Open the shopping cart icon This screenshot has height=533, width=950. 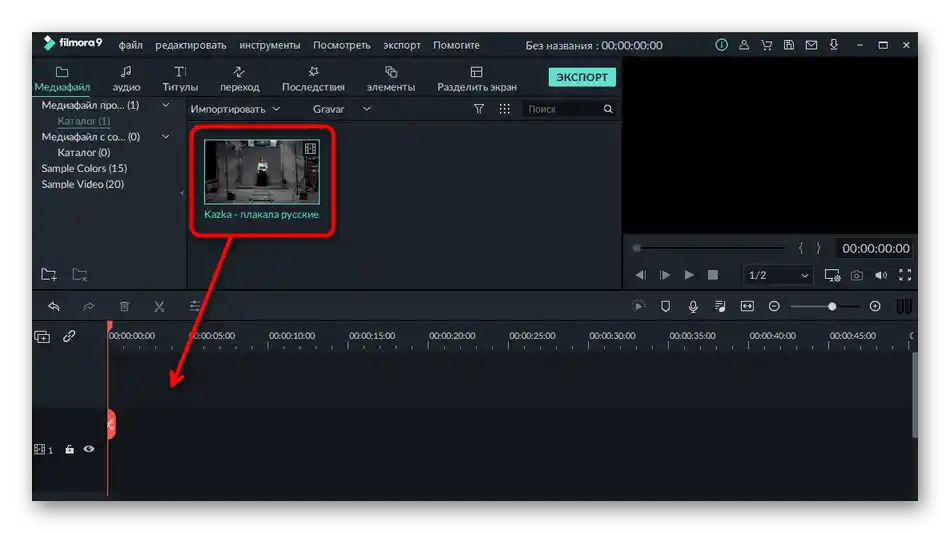tap(766, 45)
